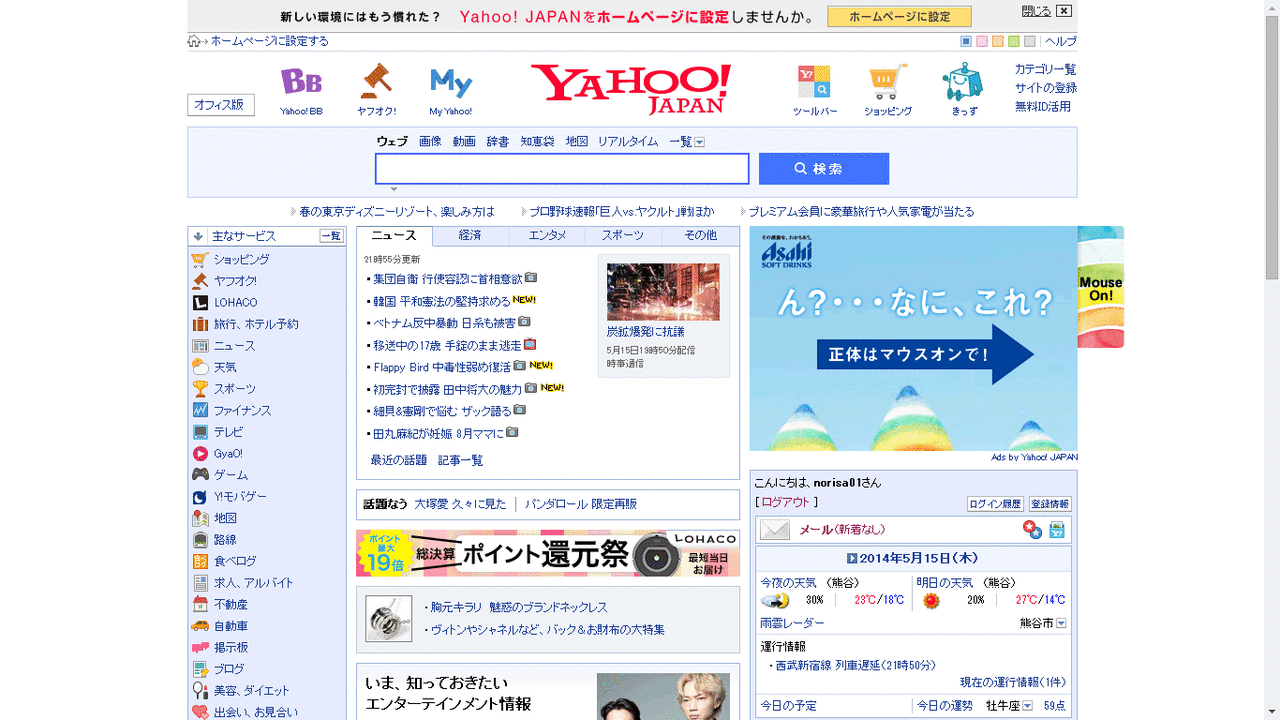Viewport: 1280px width, 720px height.
Task: Click the Yahoo! logo
Action: pos(631,89)
